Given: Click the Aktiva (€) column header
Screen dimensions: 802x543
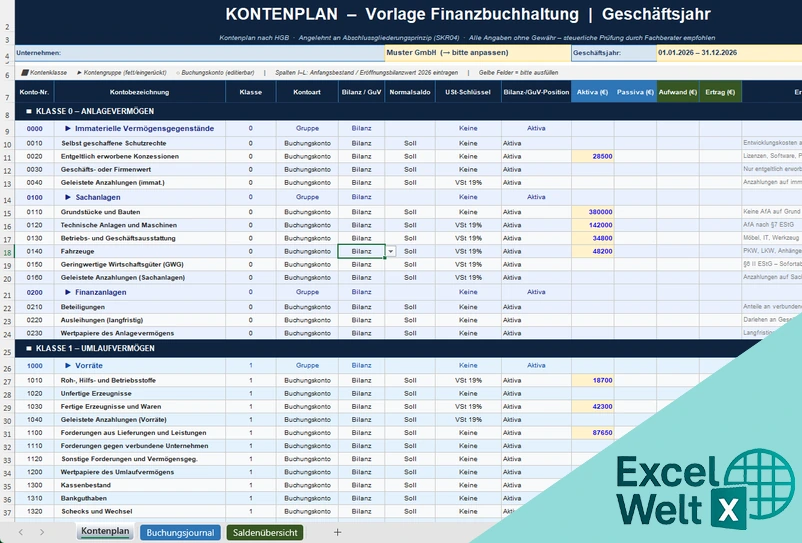Looking at the screenshot, I should point(592,92).
